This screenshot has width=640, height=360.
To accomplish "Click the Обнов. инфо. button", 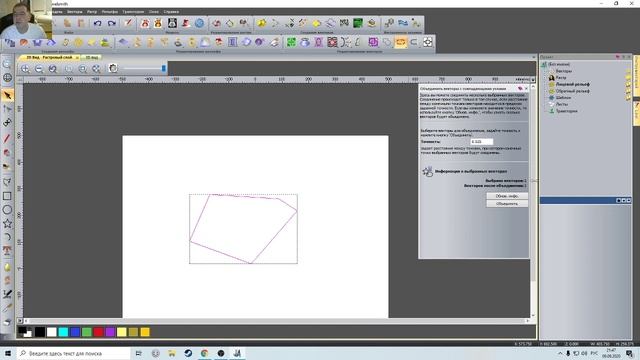I will [x=507, y=196].
